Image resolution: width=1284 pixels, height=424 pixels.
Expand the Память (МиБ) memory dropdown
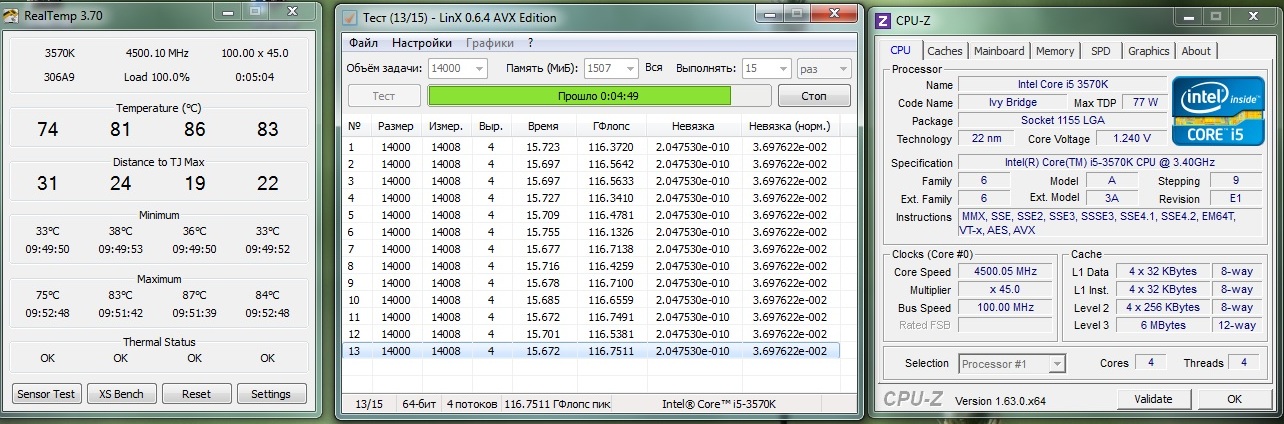point(628,68)
